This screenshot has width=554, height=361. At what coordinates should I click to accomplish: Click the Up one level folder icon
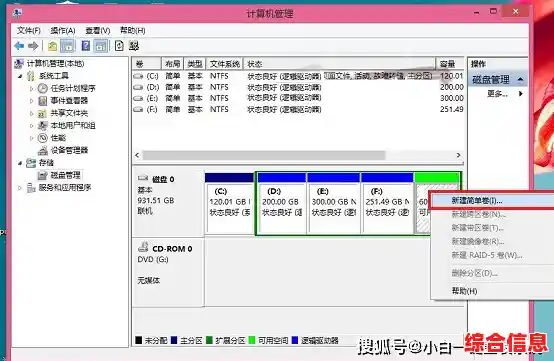pos(53,46)
